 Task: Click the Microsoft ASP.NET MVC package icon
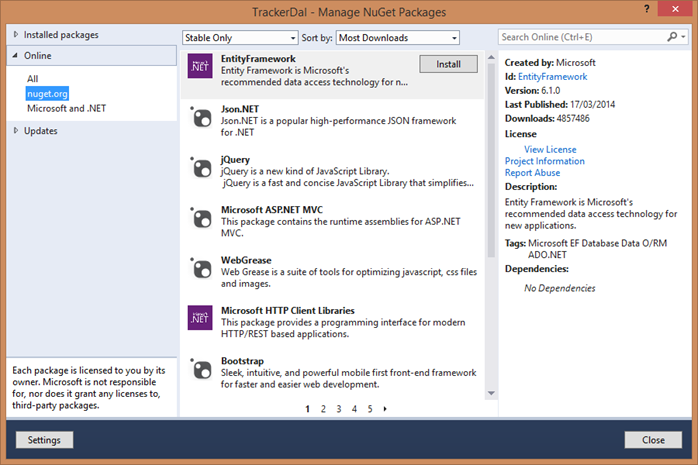pyautogui.click(x=201, y=218)
